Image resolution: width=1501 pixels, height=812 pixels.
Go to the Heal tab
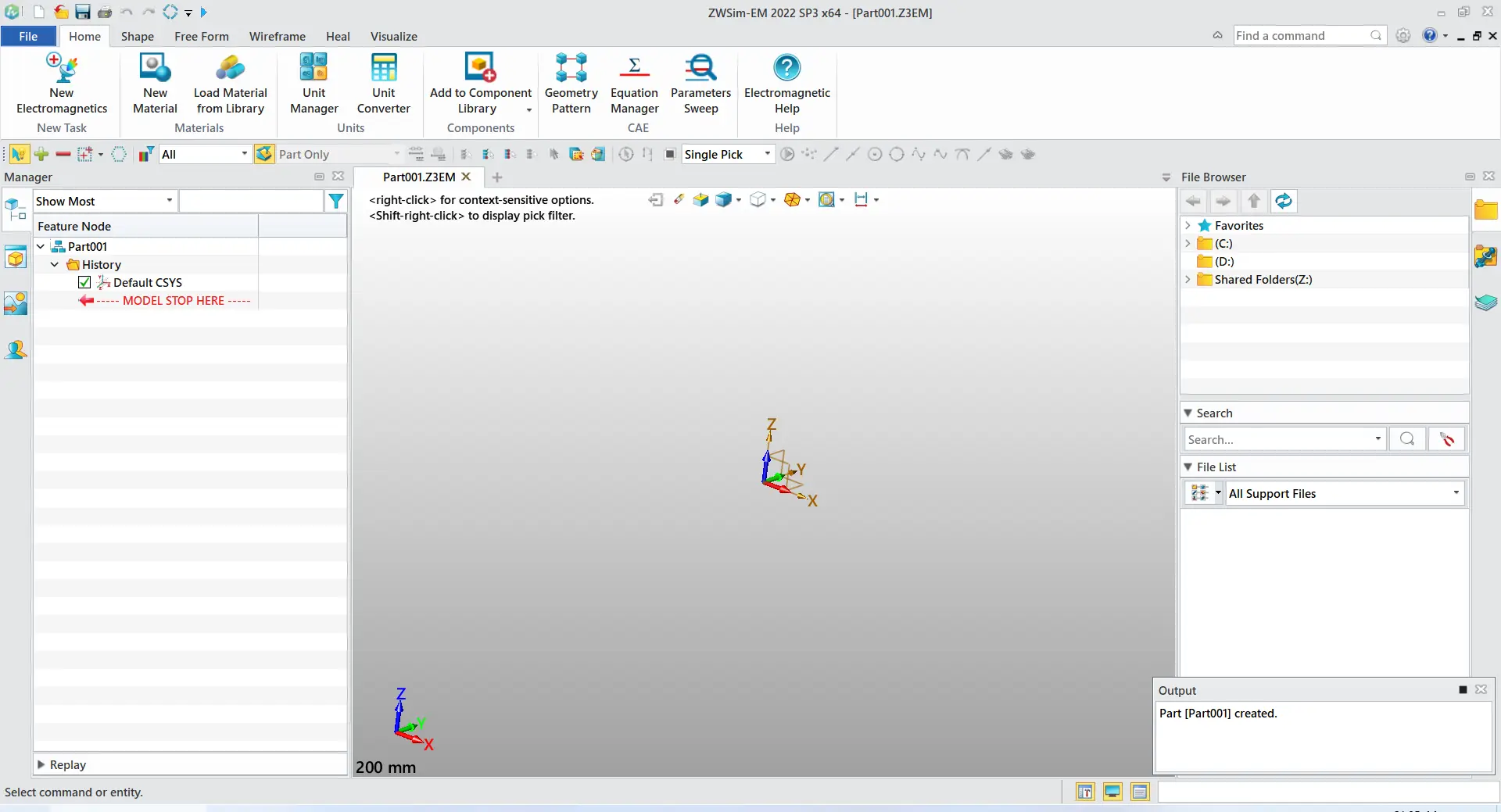338,36
